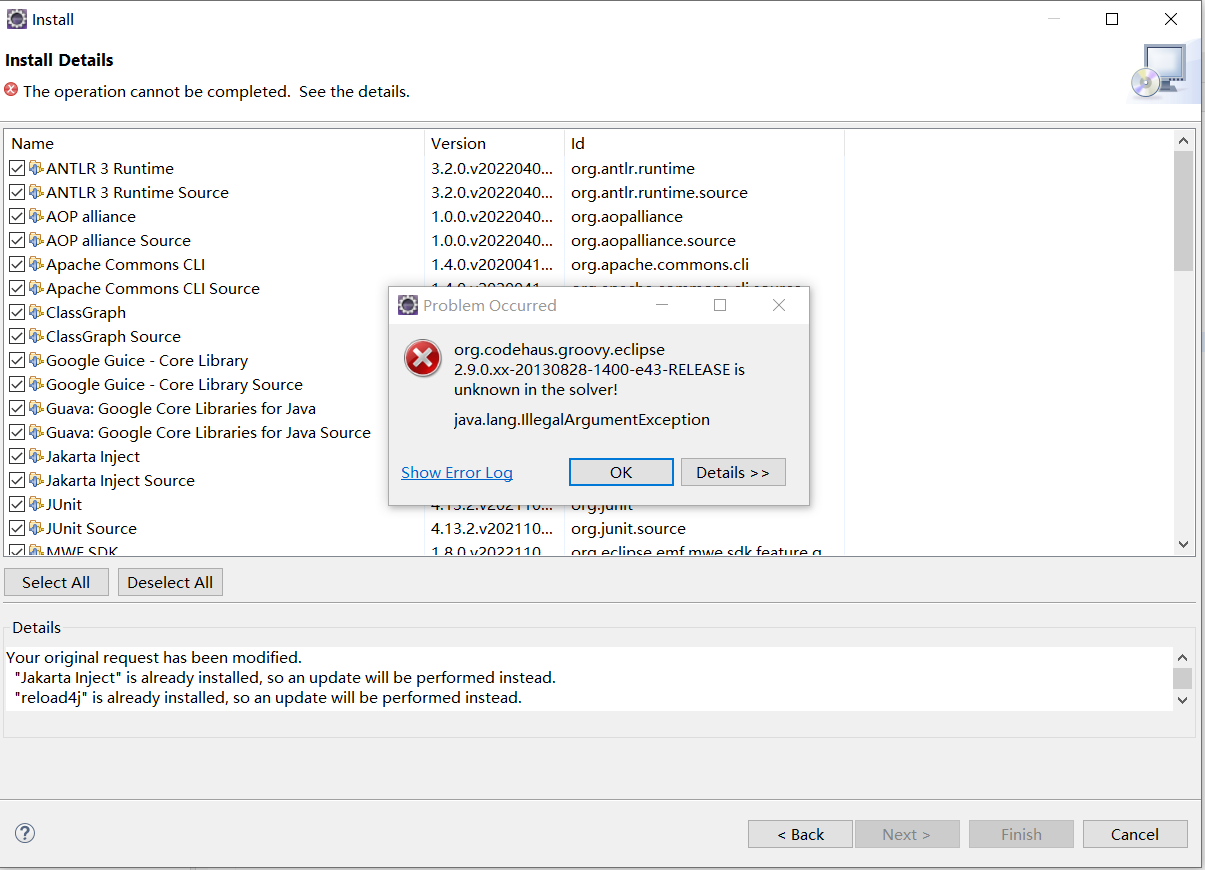The width and height of the screenshot is (1205, 870).
Task: Select the org.junit.source Id cell
Action: (x=628, y=528)
